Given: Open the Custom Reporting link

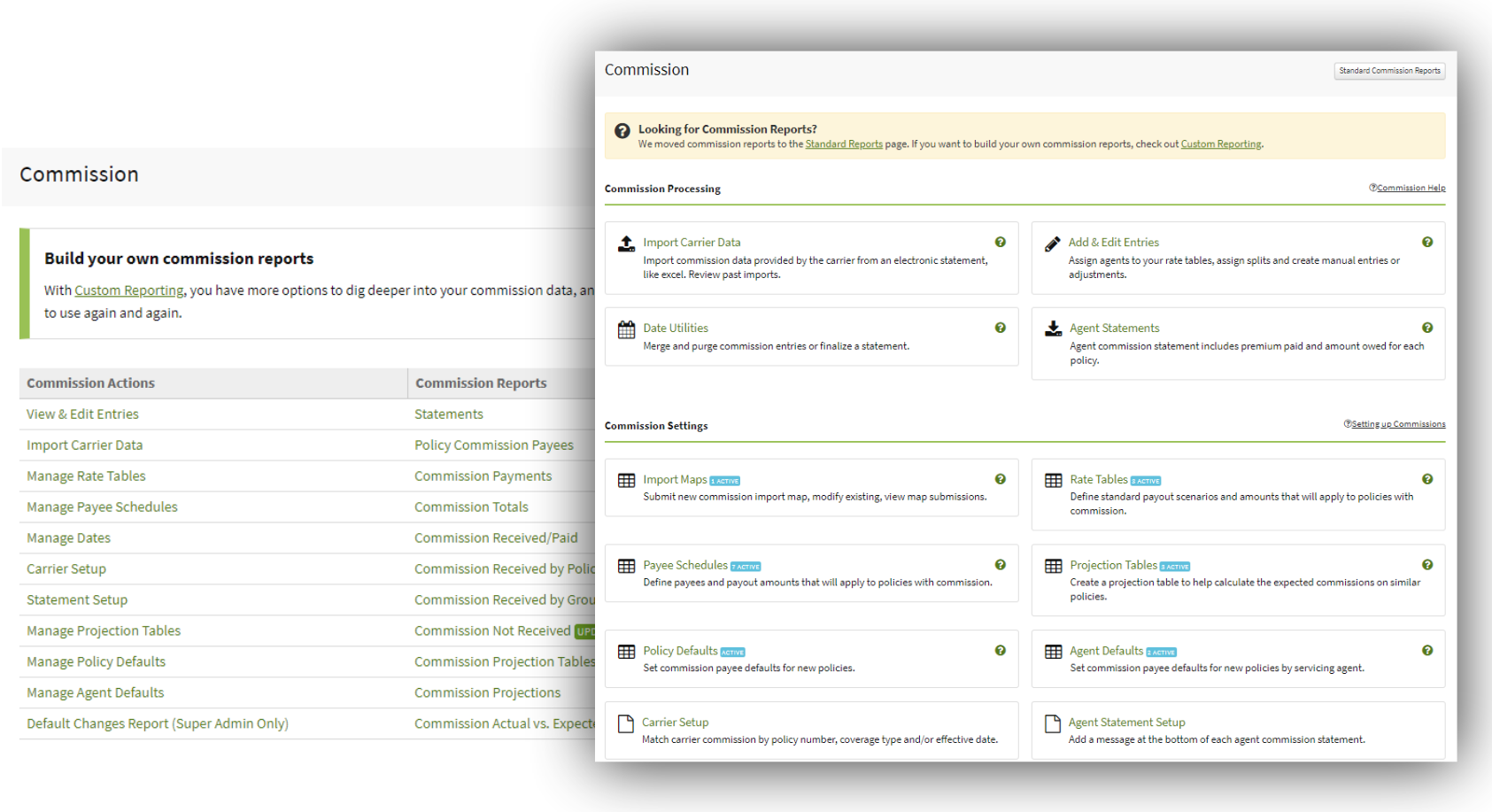Looking at the screenshot, I should pyautogui.click(x=1221, y=143).
